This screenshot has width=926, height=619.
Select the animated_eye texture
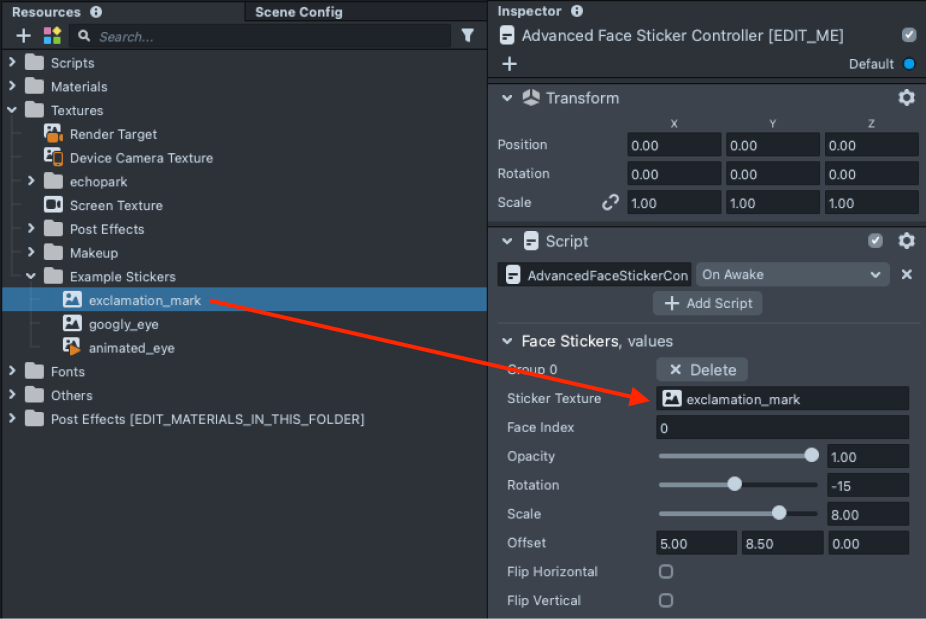(131, 348)
